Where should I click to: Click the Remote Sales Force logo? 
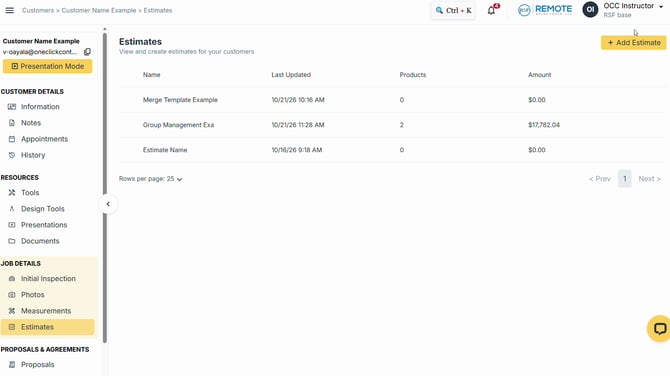(x=544, y=10)
